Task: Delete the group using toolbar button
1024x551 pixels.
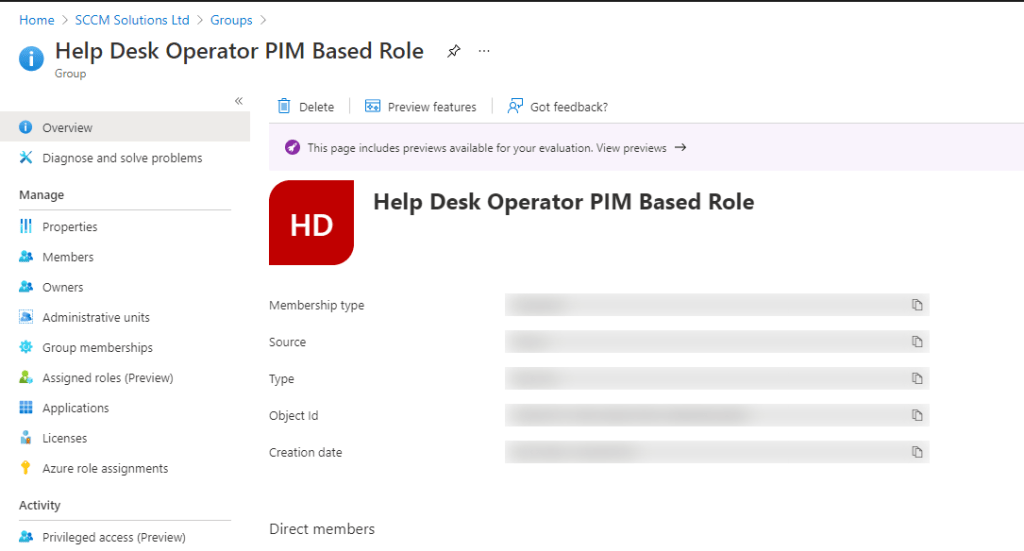Action: coord(306,107)
